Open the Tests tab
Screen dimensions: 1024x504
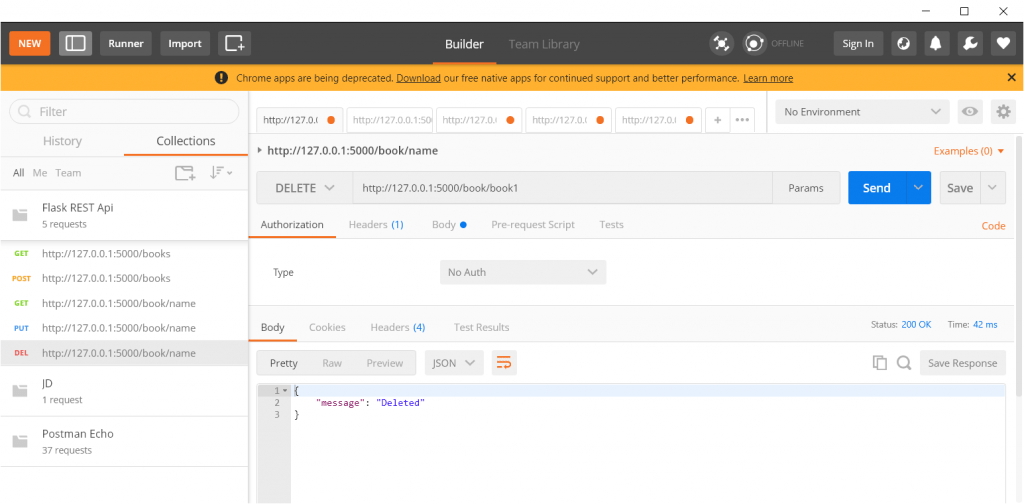[x=611, y=225]
